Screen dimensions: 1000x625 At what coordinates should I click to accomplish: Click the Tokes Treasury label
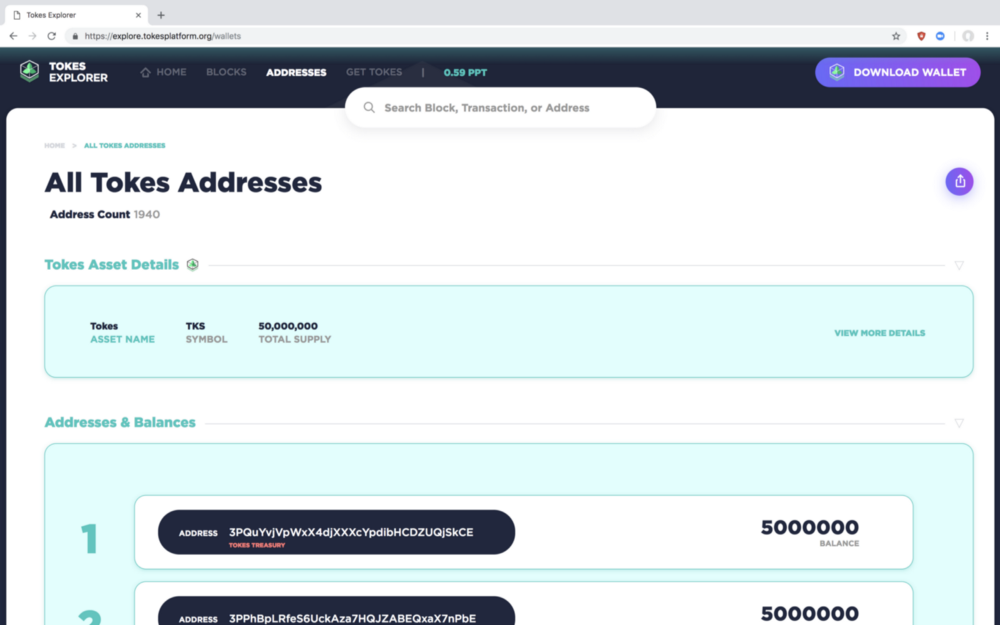tap(257, 545)
